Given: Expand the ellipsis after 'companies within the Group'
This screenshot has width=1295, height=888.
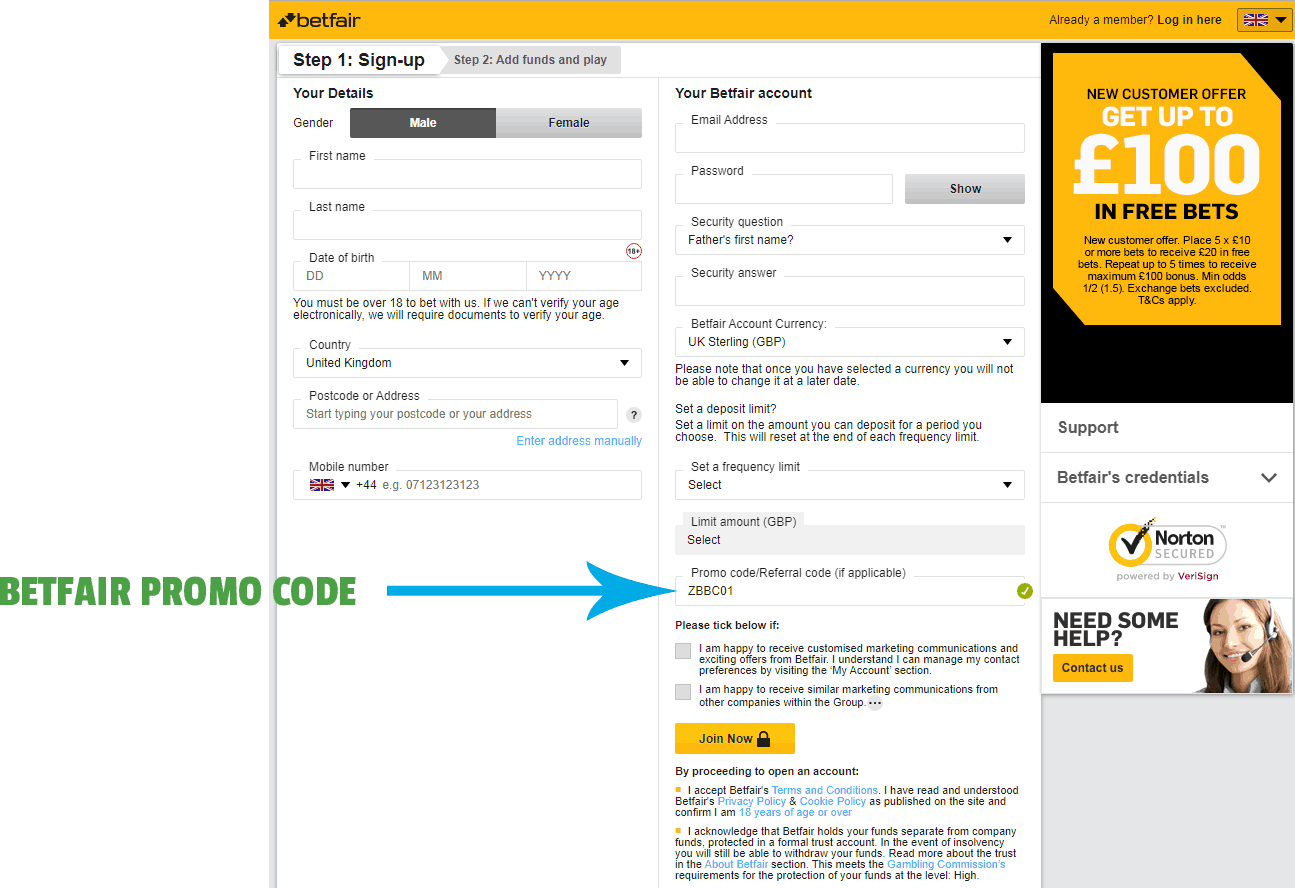Looking at the screenshot, I should coord(875,703).
